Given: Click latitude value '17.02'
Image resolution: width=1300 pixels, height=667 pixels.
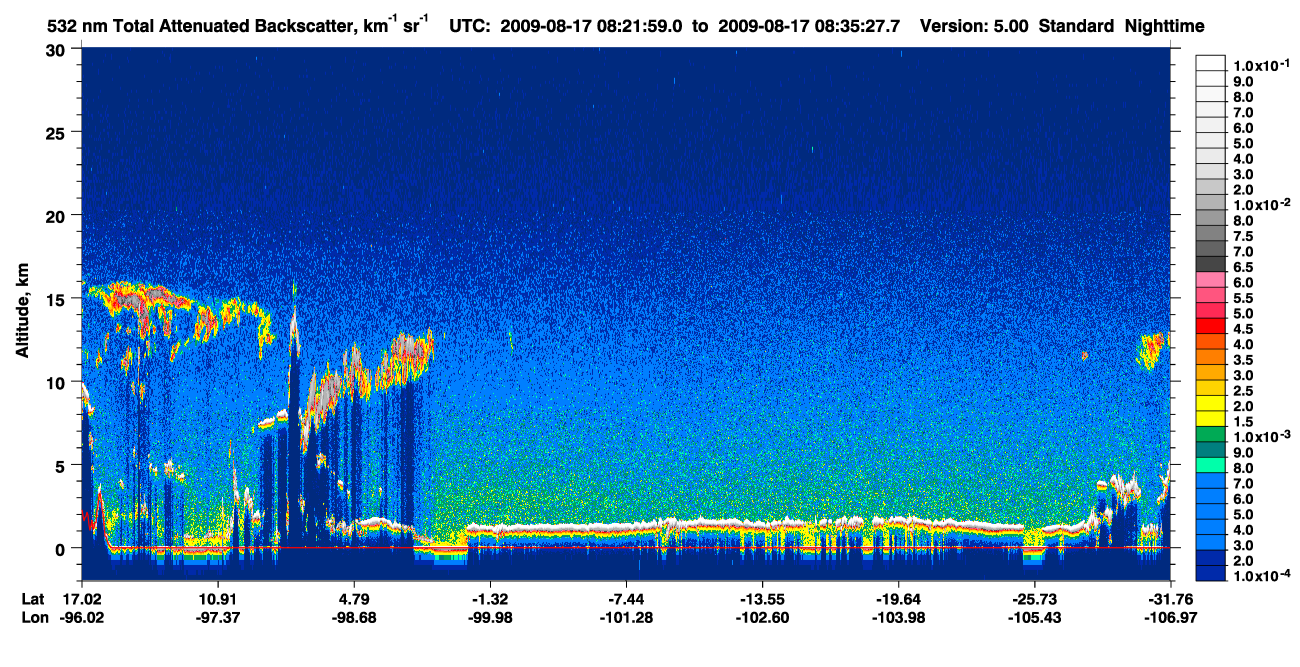Looking at the screenshot, I should coord(82,599).
